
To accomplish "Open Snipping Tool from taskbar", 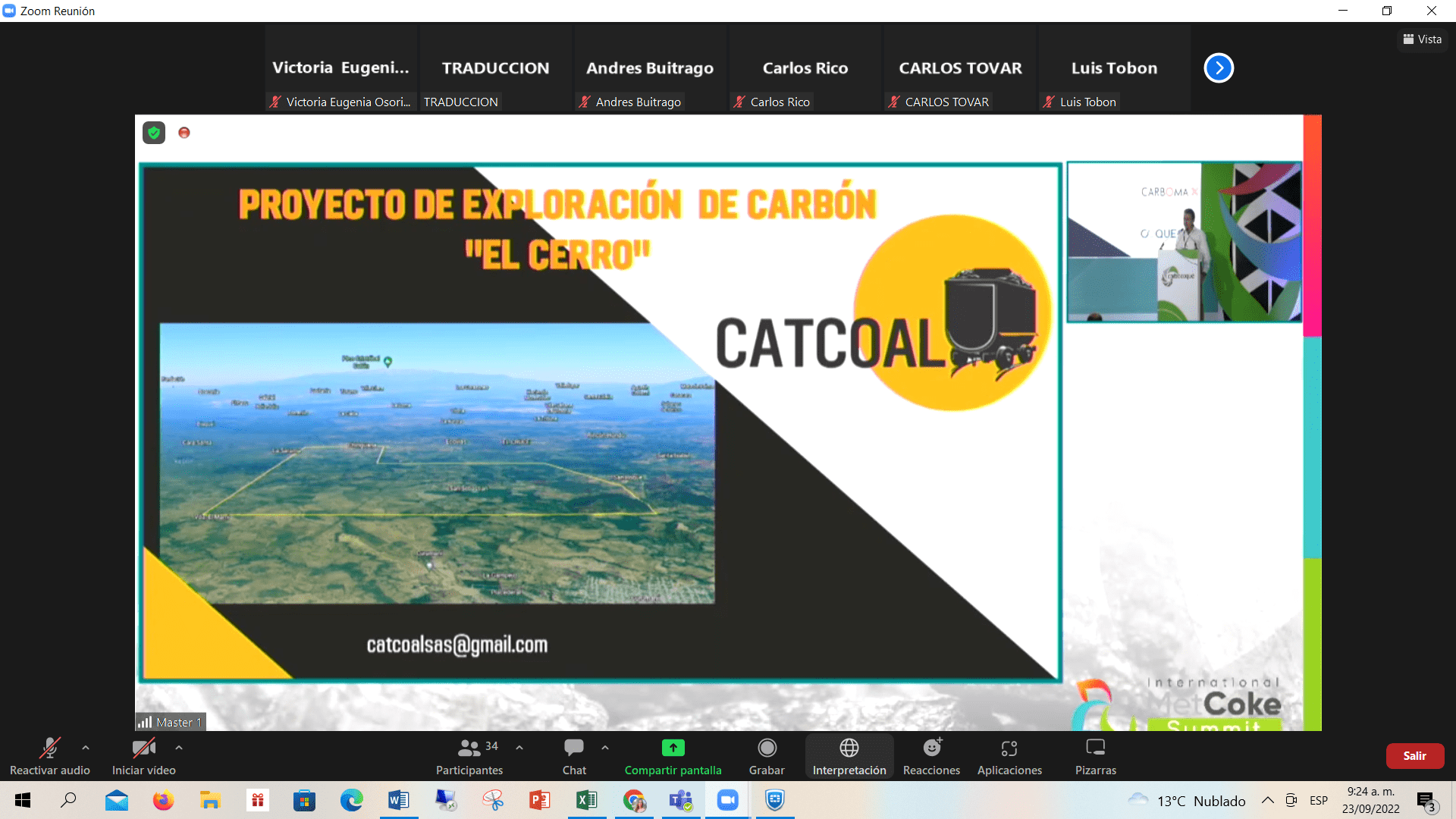I will (493, 800).
